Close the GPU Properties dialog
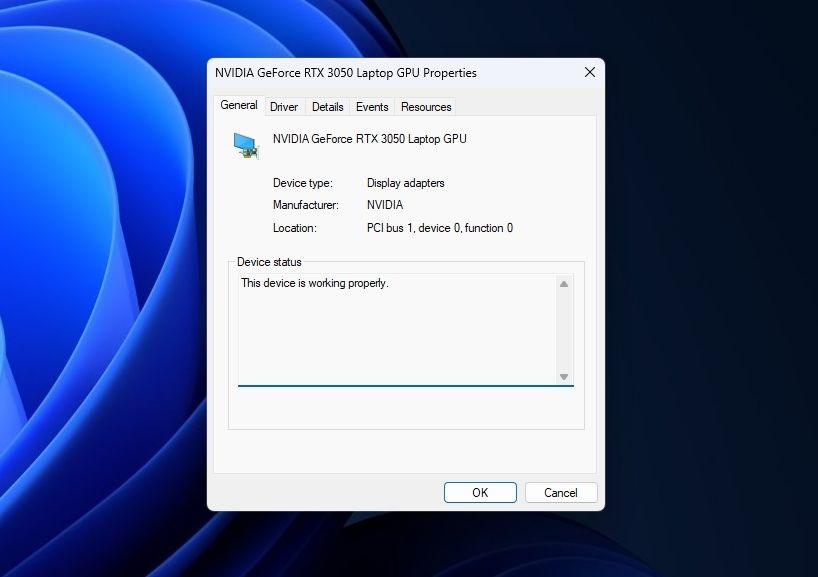 (x=590, y=73)
